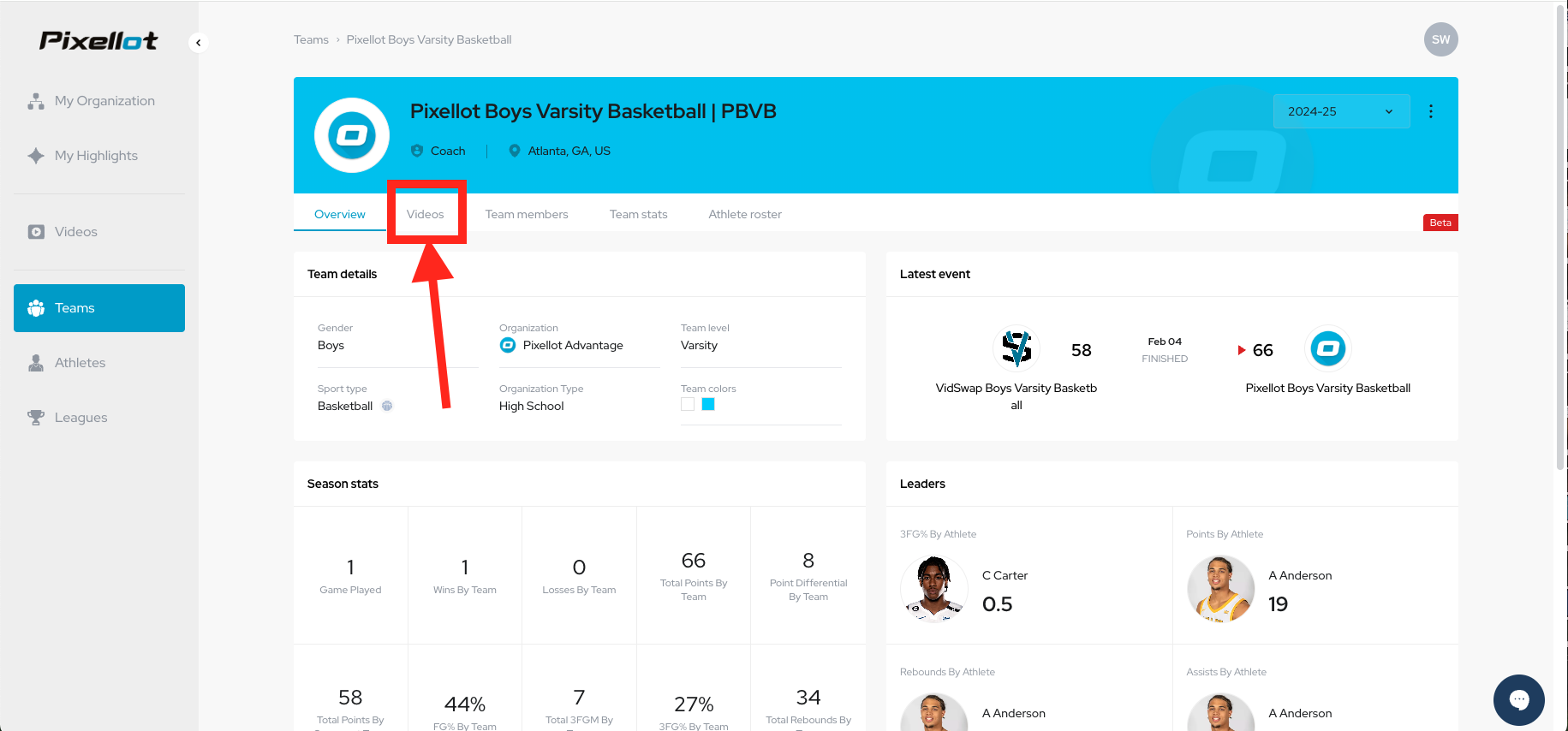Switch to the Athlete roster tab
1568x731 pixels.
(x=745, y=214)
